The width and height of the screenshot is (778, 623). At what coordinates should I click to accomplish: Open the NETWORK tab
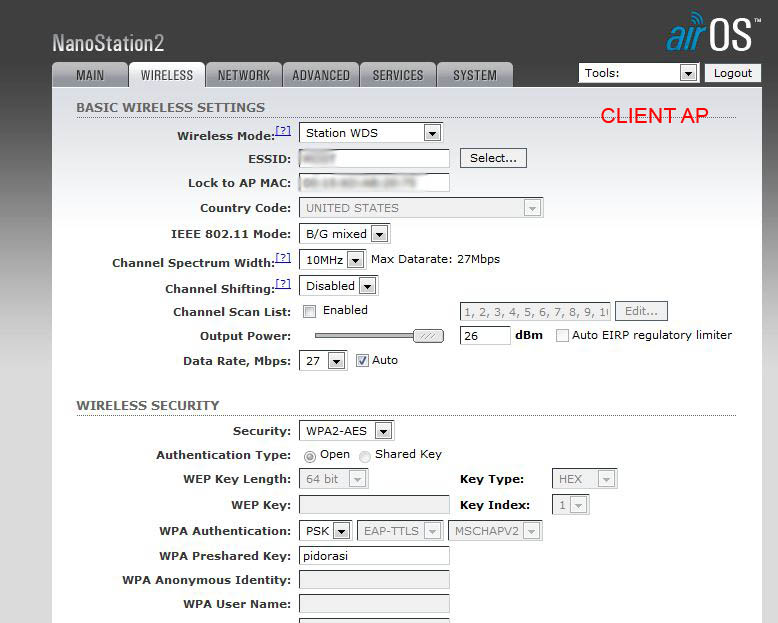tap(244, 75)
